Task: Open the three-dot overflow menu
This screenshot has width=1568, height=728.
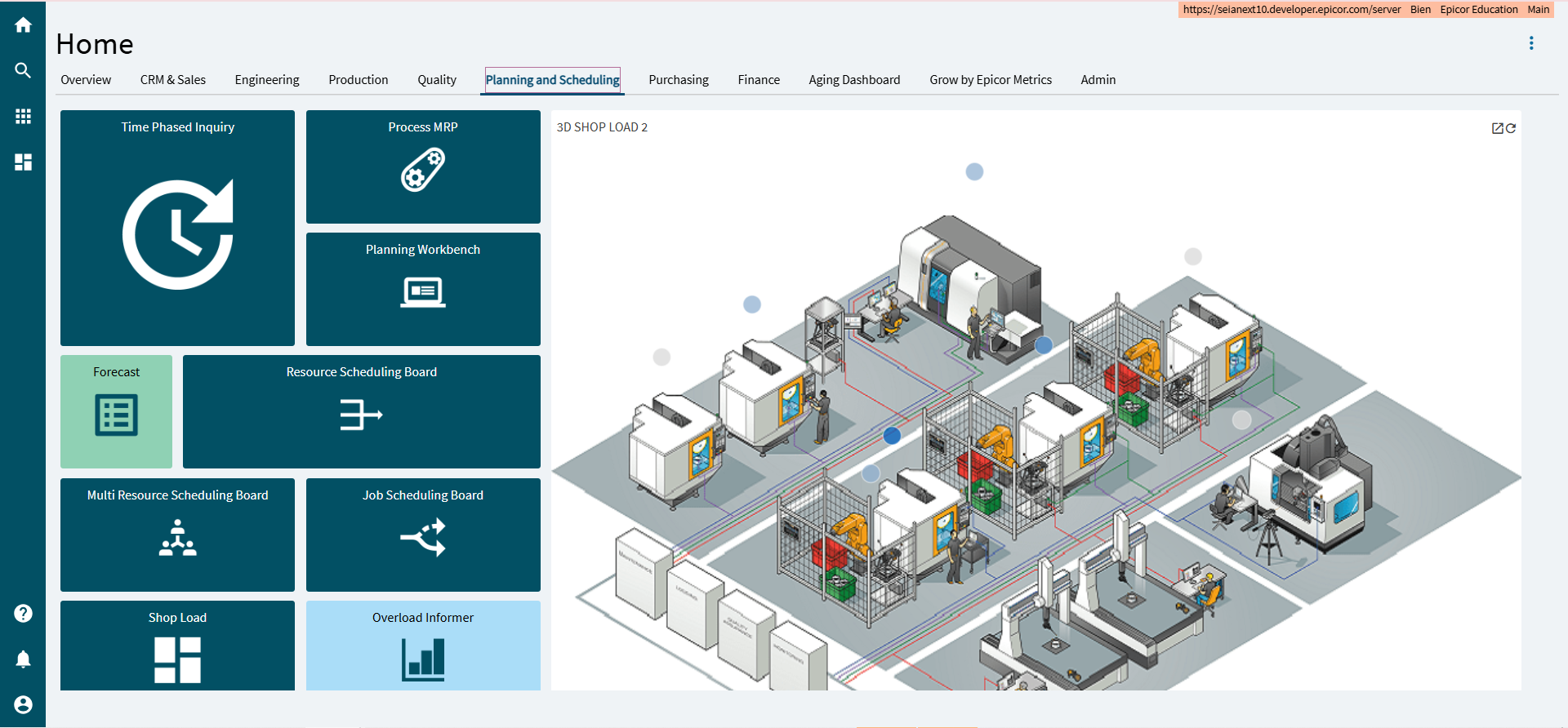Action: coord(1531,43)
